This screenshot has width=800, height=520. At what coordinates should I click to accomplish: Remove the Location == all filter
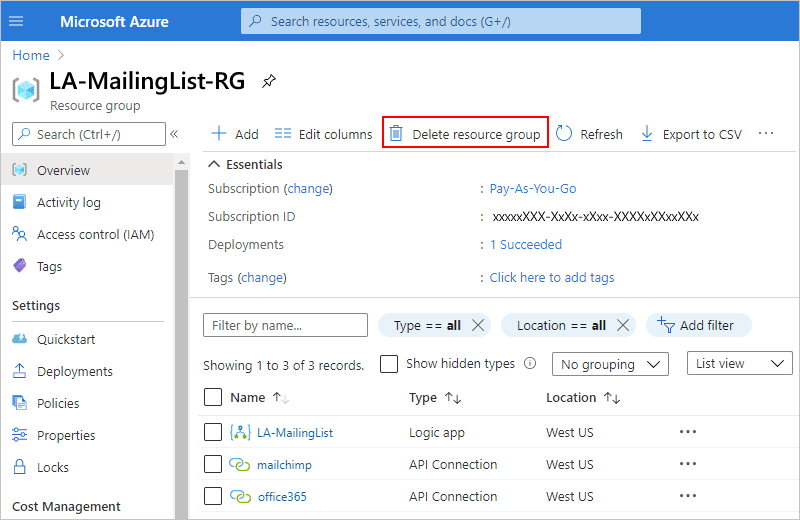pos(623,325)
